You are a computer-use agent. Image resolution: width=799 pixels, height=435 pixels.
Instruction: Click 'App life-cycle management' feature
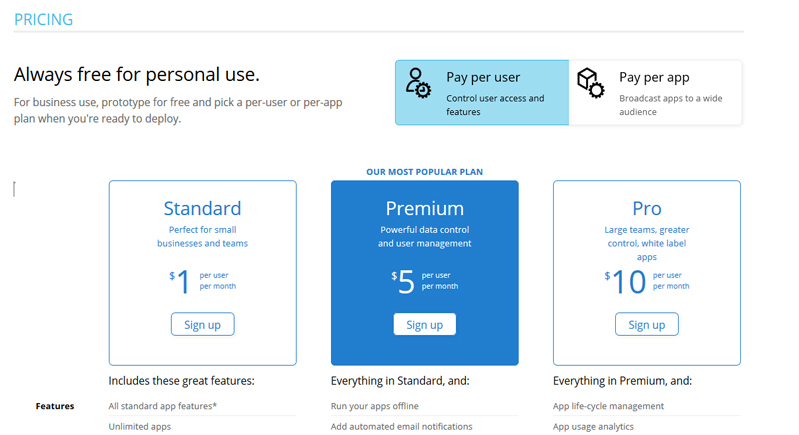608,406
